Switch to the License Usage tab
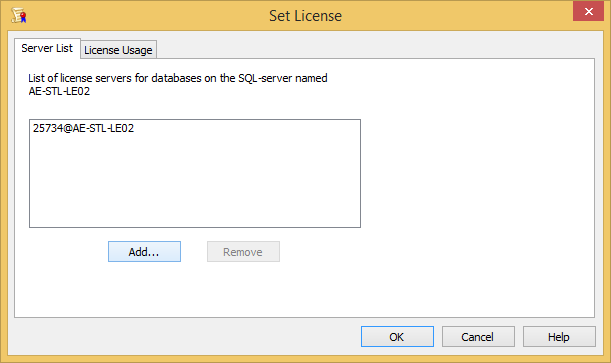 [x=118, y=50]
